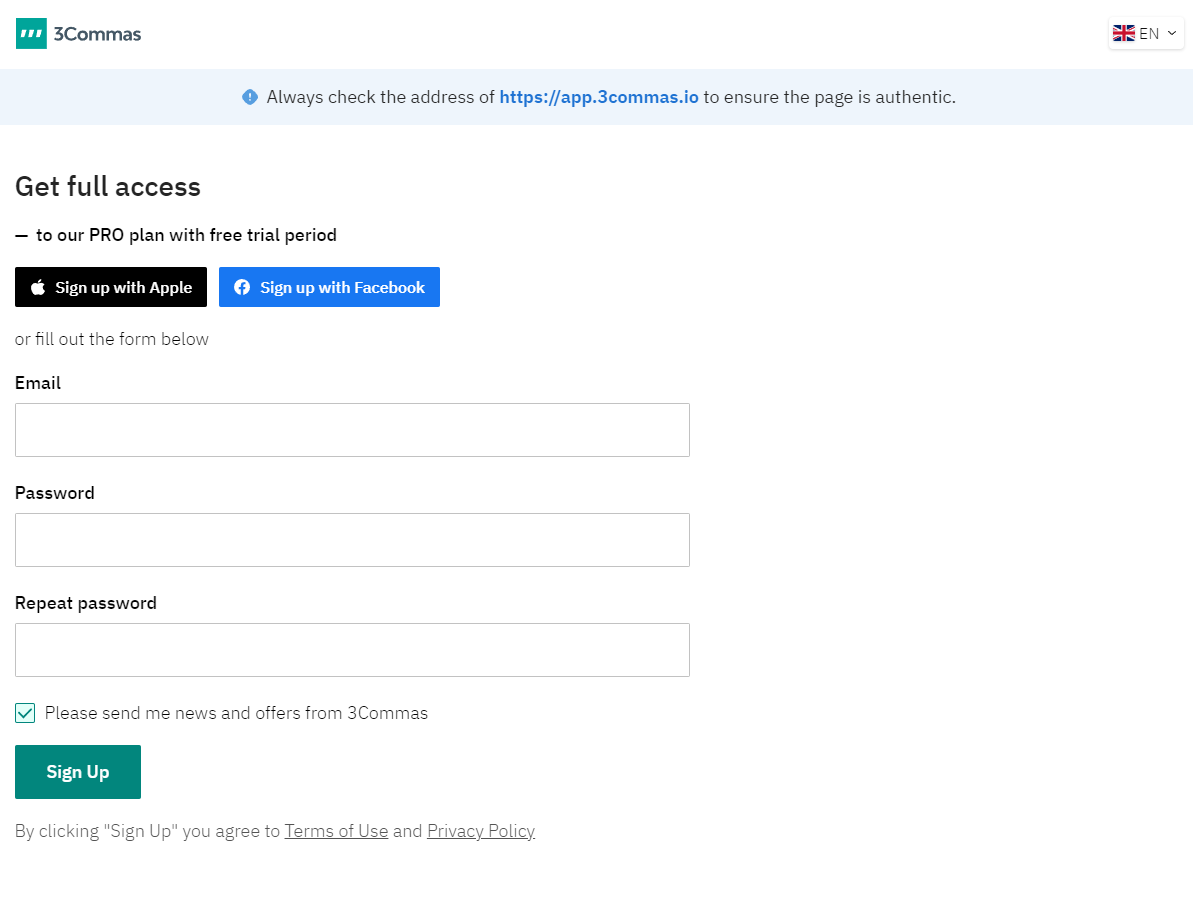Click the Facebook logo icon

tap(242, 287)
